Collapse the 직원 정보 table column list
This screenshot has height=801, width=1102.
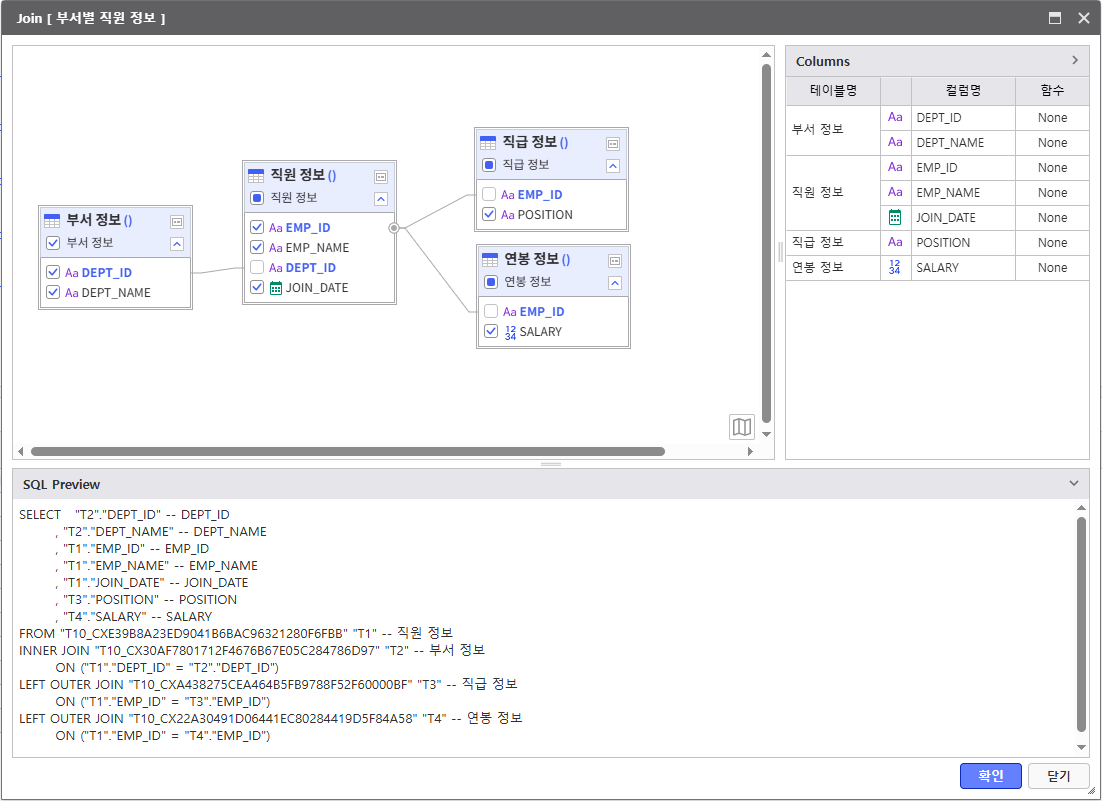381,198
